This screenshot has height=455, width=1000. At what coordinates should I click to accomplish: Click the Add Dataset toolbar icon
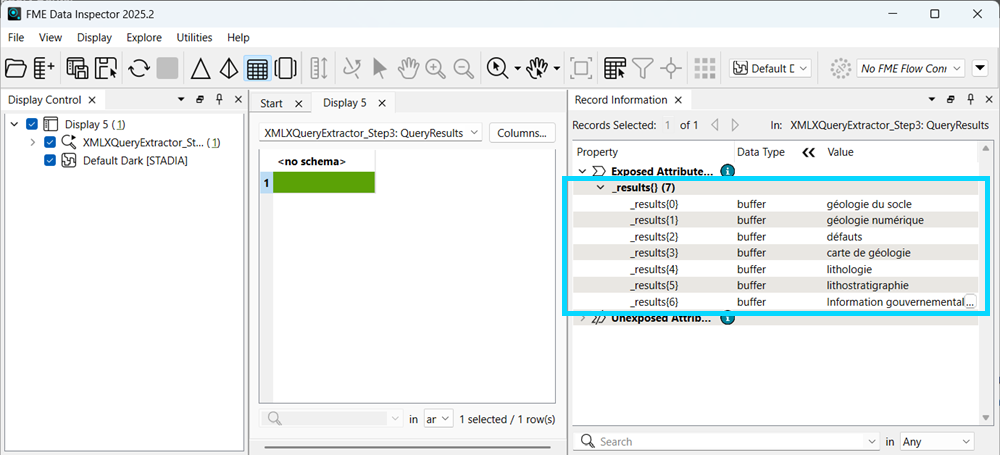(x=44, y=68)
